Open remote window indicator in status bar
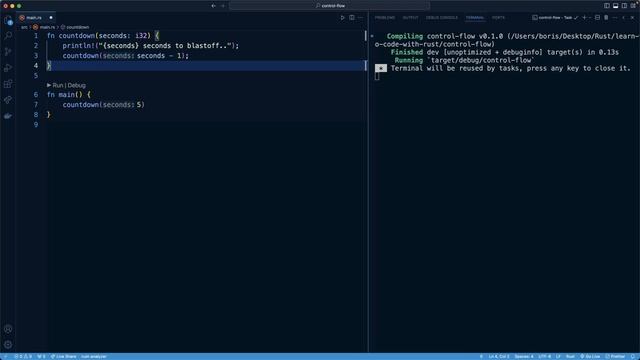 (x=5, y=356)
